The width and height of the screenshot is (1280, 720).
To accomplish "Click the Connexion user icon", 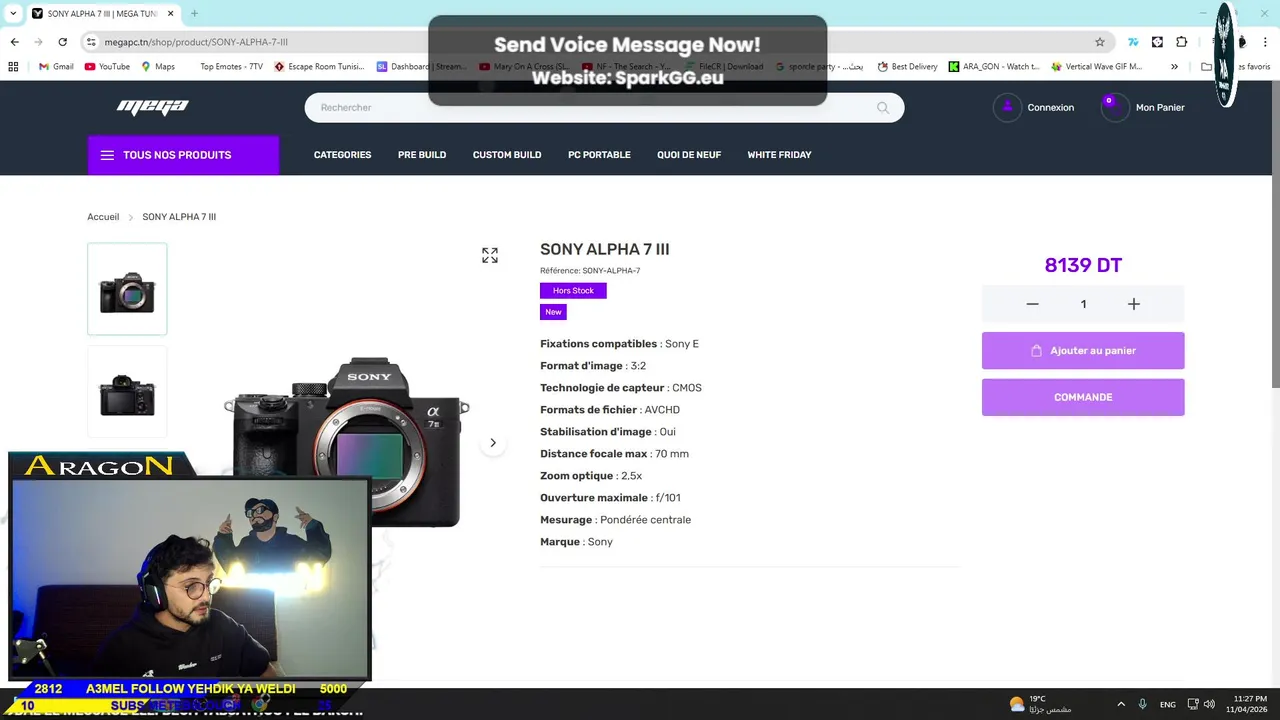I will 1007,107.
